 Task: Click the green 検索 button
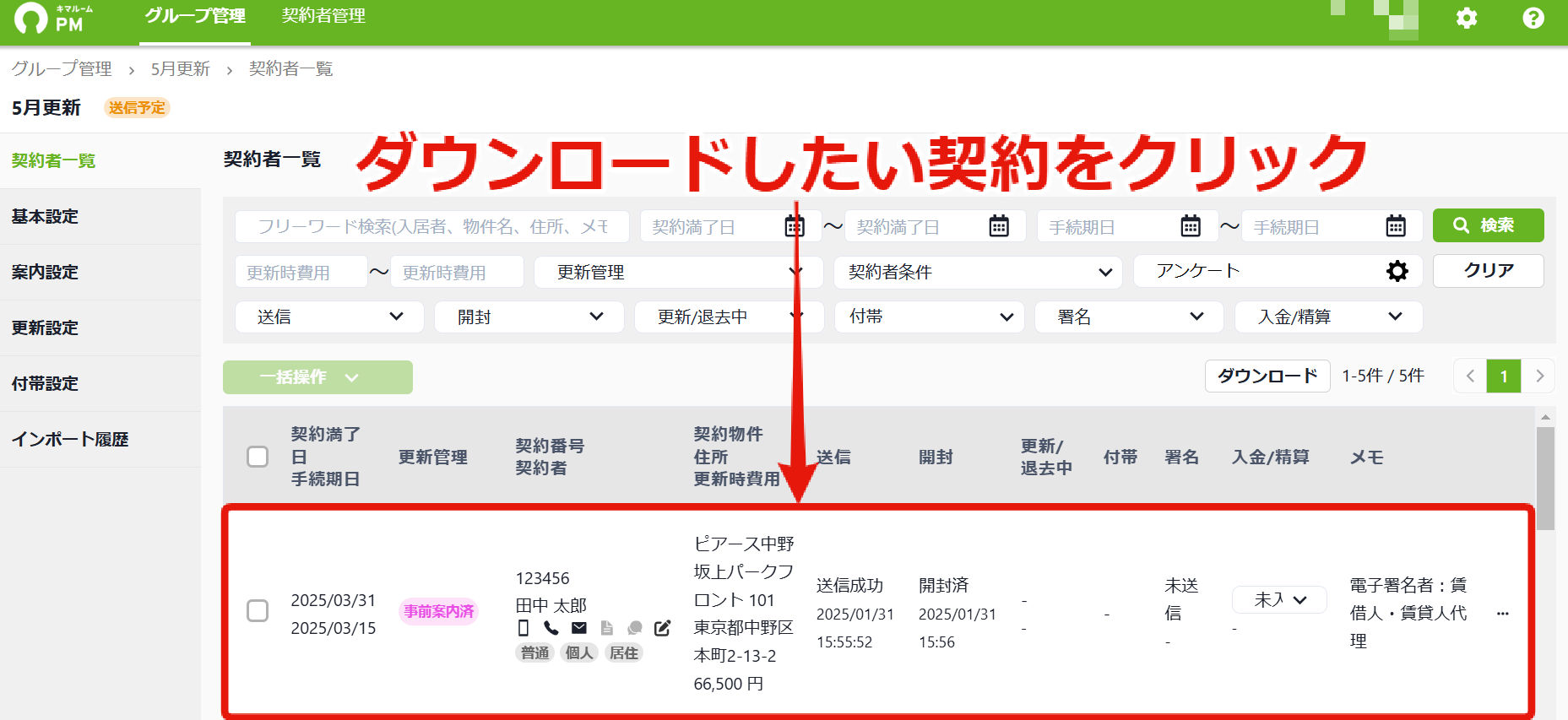(x=1488, y=225)
